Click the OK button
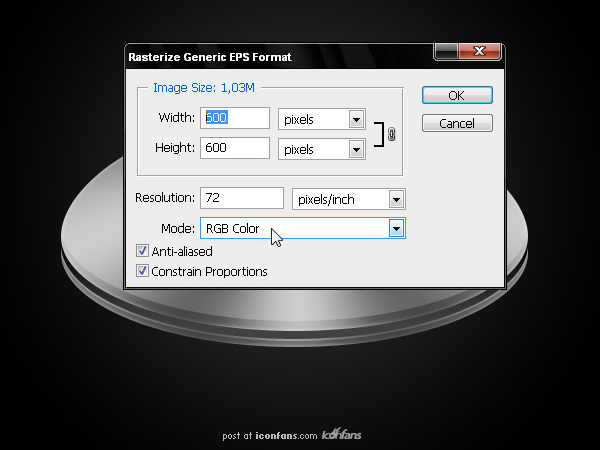The height and width of the screenshot is (450, 600). [457, 95]
